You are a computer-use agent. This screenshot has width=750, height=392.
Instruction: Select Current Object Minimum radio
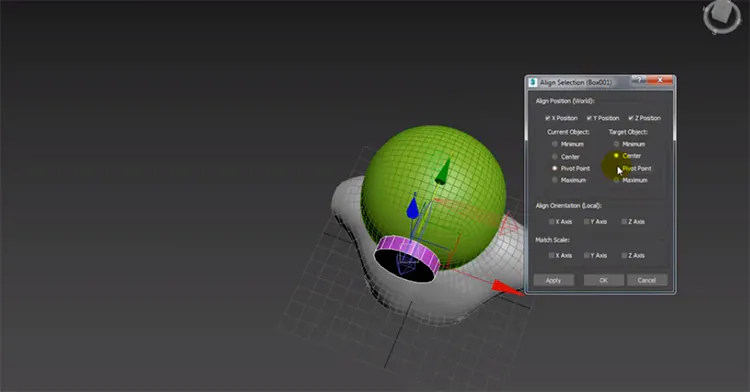tap(555, 144)
